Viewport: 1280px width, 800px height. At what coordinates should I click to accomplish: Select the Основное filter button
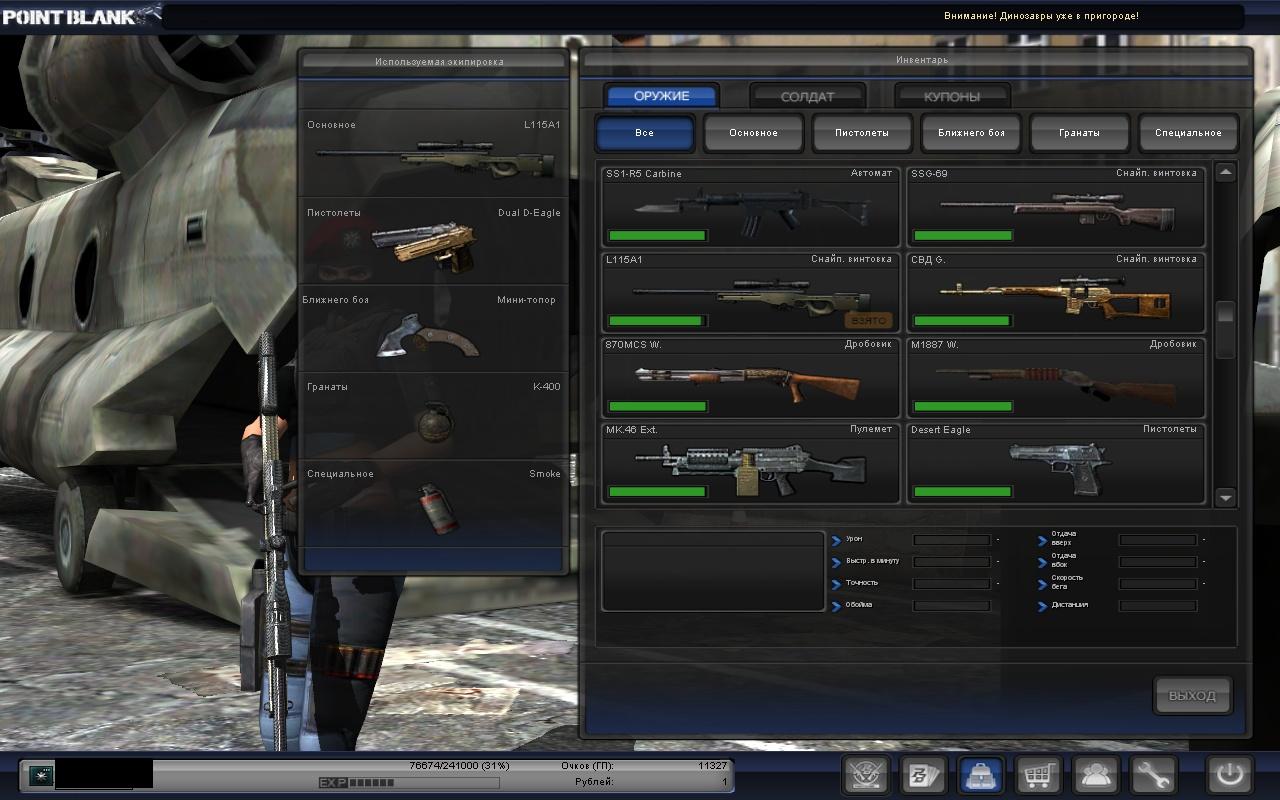click(x=753, y=133)
